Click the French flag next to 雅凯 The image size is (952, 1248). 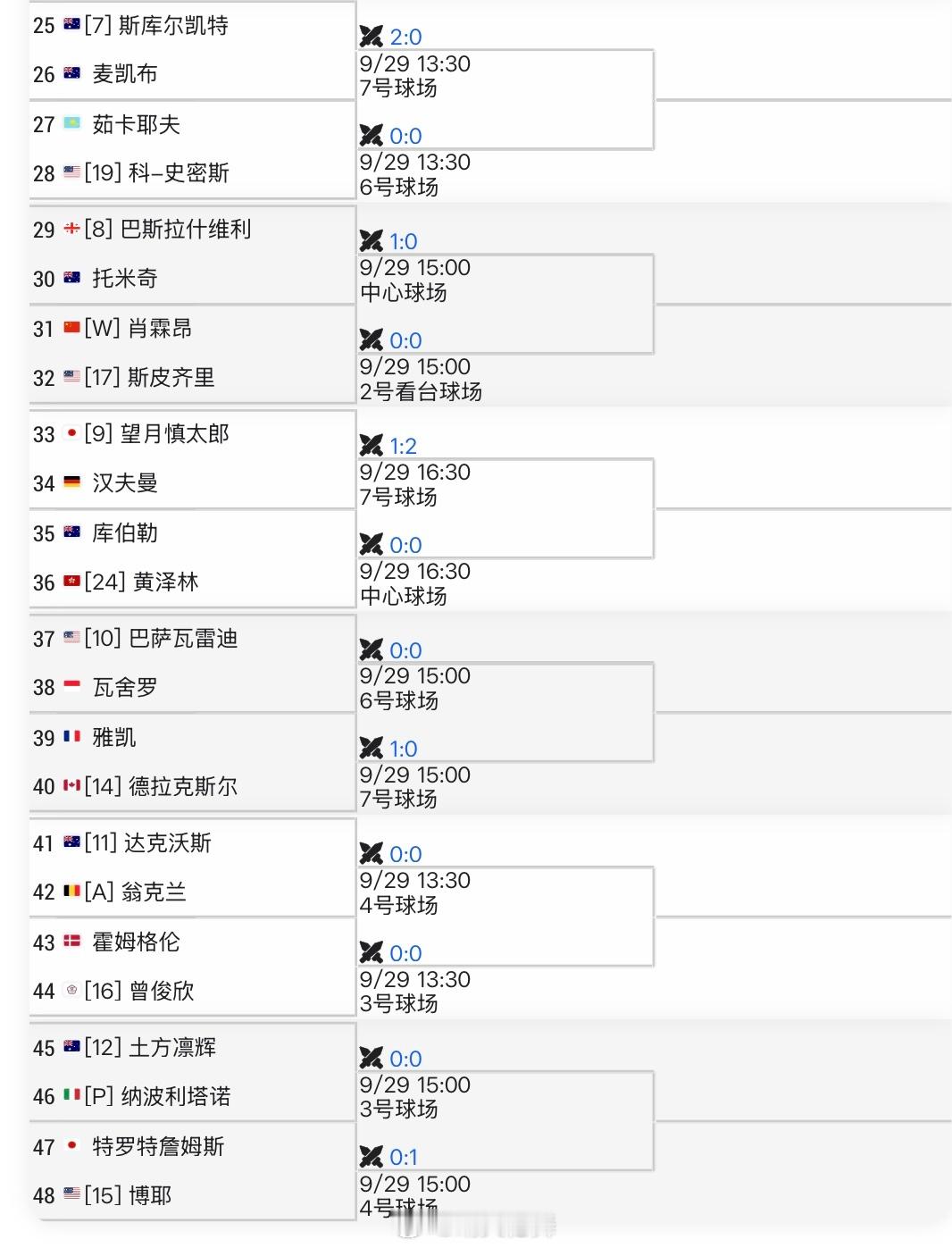72,737
